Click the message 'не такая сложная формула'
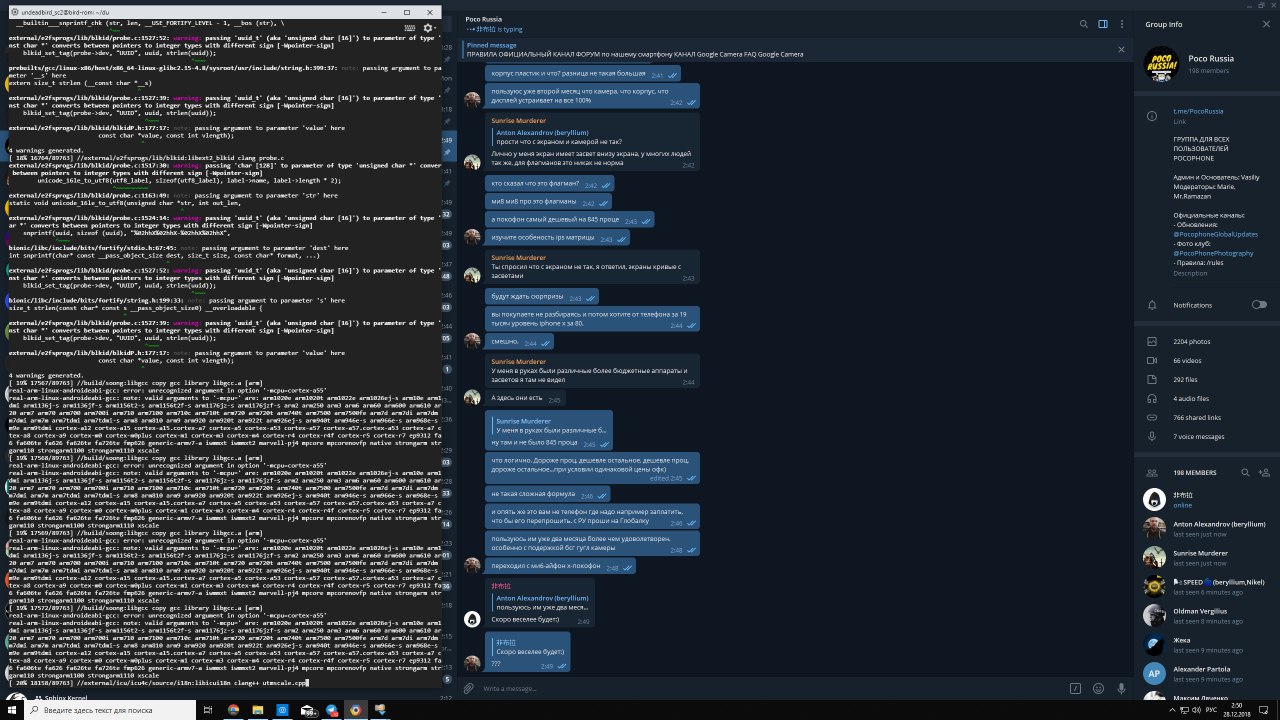This screenshot has height=720, width=1280. point(546,494)
